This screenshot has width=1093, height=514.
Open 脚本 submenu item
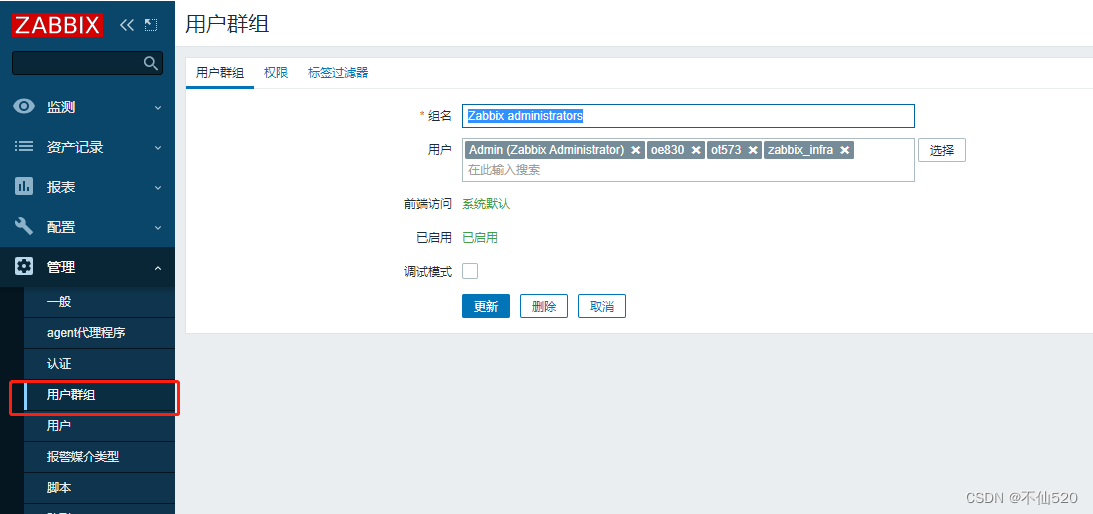tap(99, 487)
